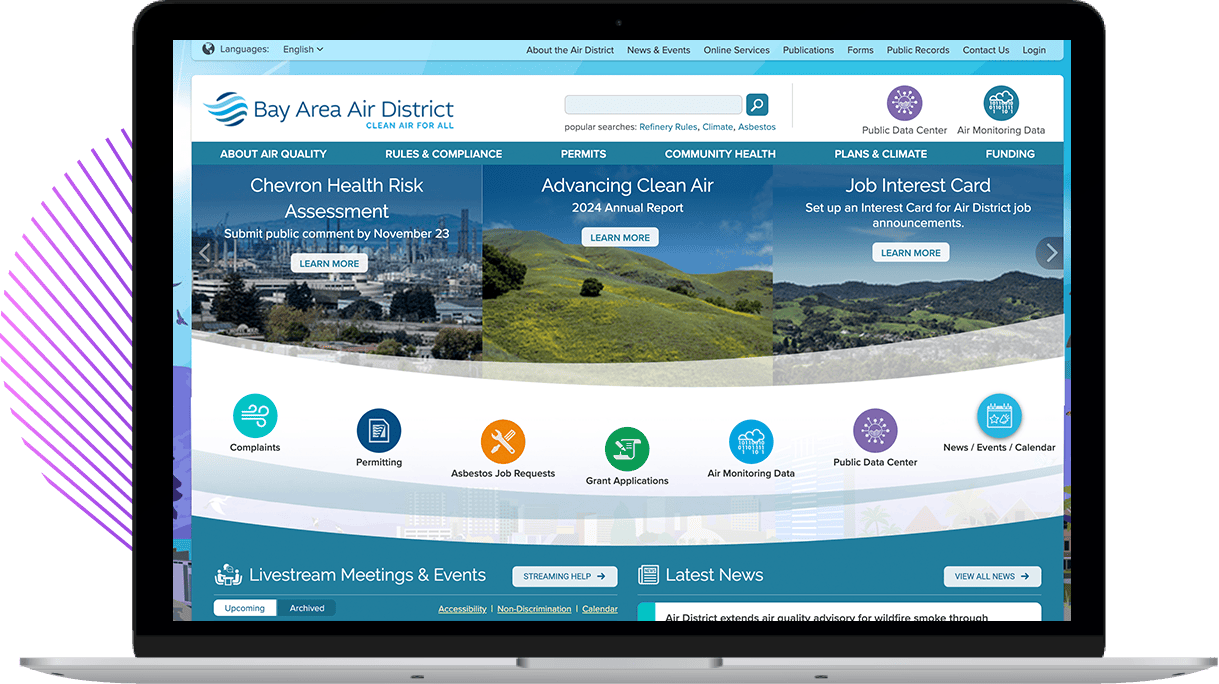Open About the Air District link
The width and height of the screenshot is (1219, 684).
[x=570, y=50]
